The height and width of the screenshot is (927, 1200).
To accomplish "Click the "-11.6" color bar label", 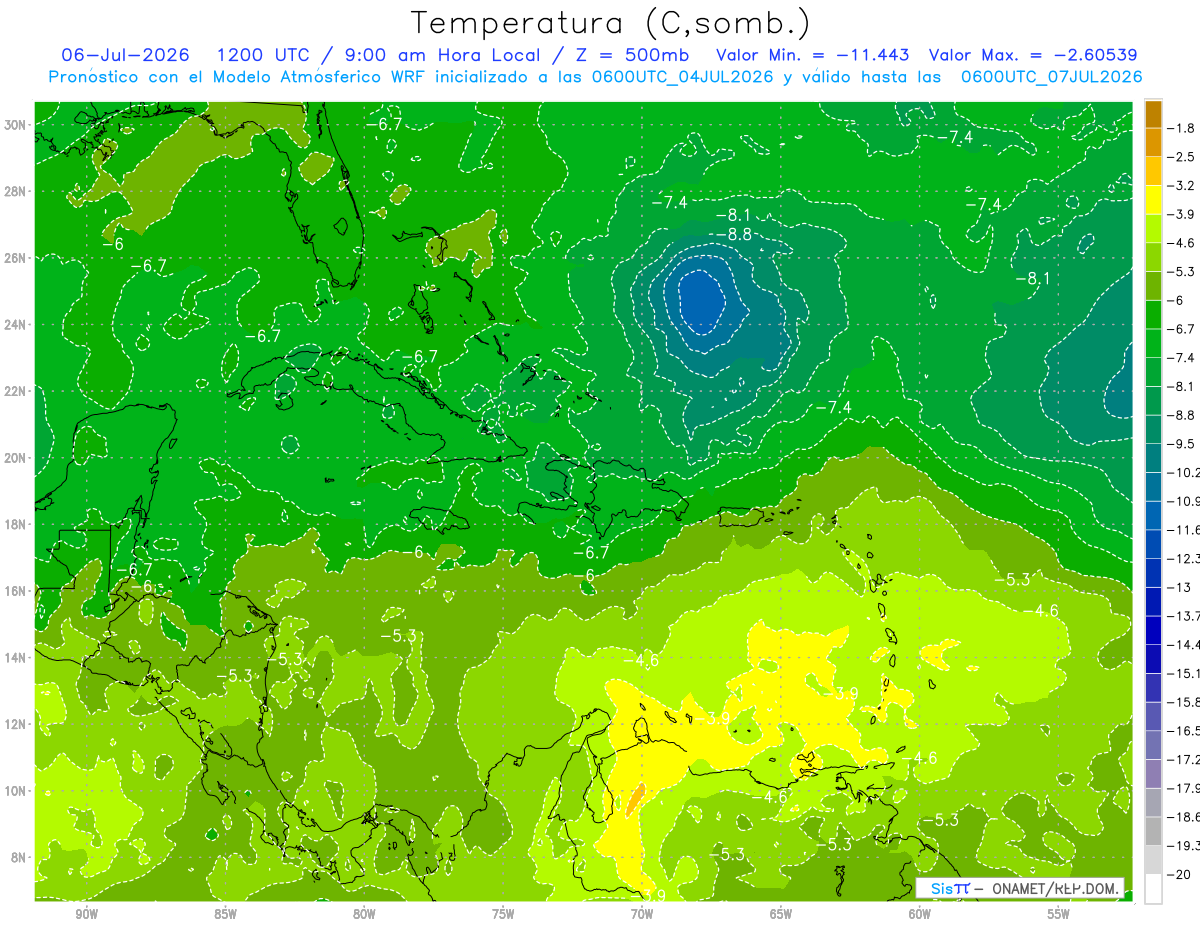I will pyautogui.click(x=1184, y=530).
